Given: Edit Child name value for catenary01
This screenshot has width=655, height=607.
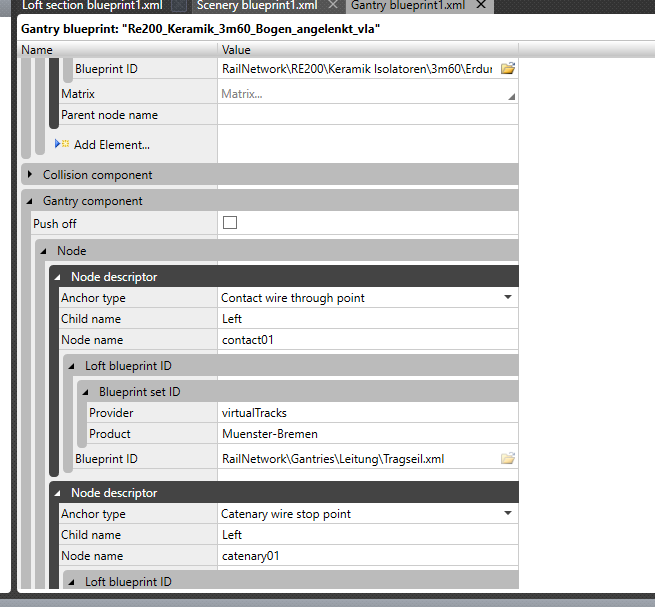Looking at the screenshot, I should [368, 535].
